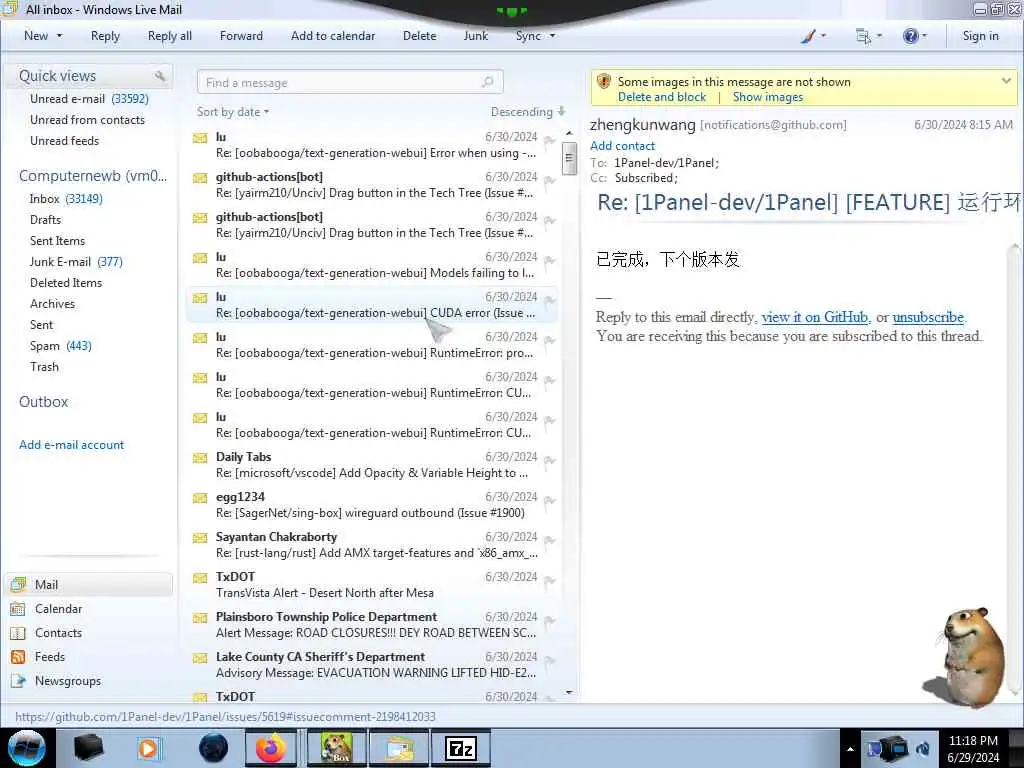Click the Delete and block link
The width and height of the screenshot is (1024, 768).
662,97
